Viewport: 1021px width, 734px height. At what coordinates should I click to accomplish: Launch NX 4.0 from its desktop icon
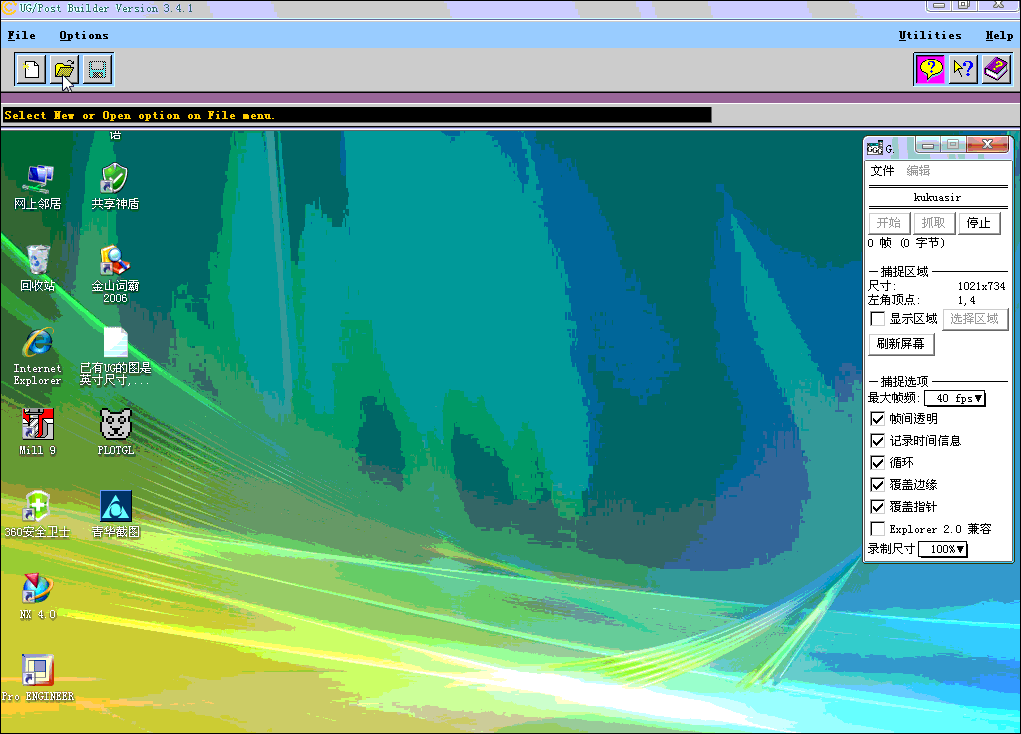37,590
